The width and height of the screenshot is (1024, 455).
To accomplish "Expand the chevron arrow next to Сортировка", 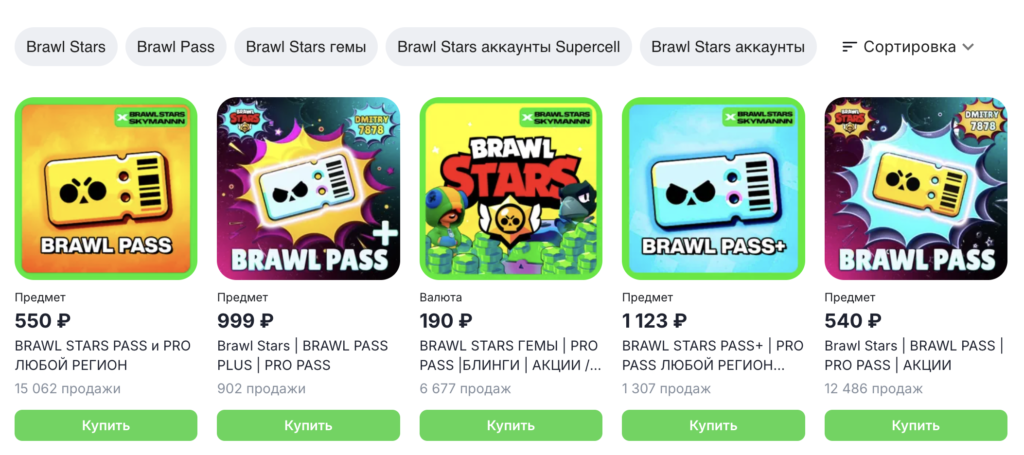I will (x=968, y=47).
